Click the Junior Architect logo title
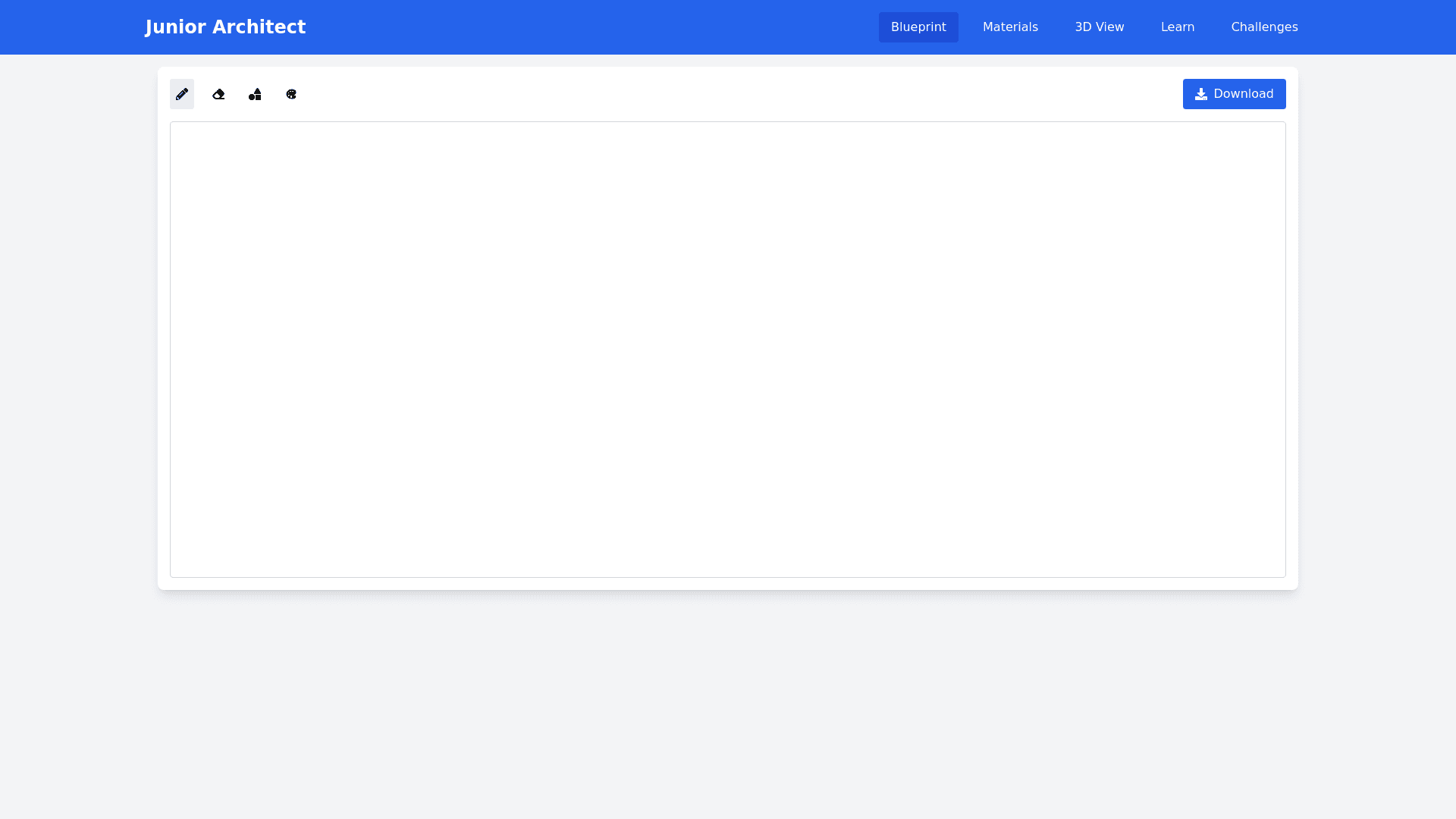This screenshot has width=1456, height=819. (x=225, y=27)
